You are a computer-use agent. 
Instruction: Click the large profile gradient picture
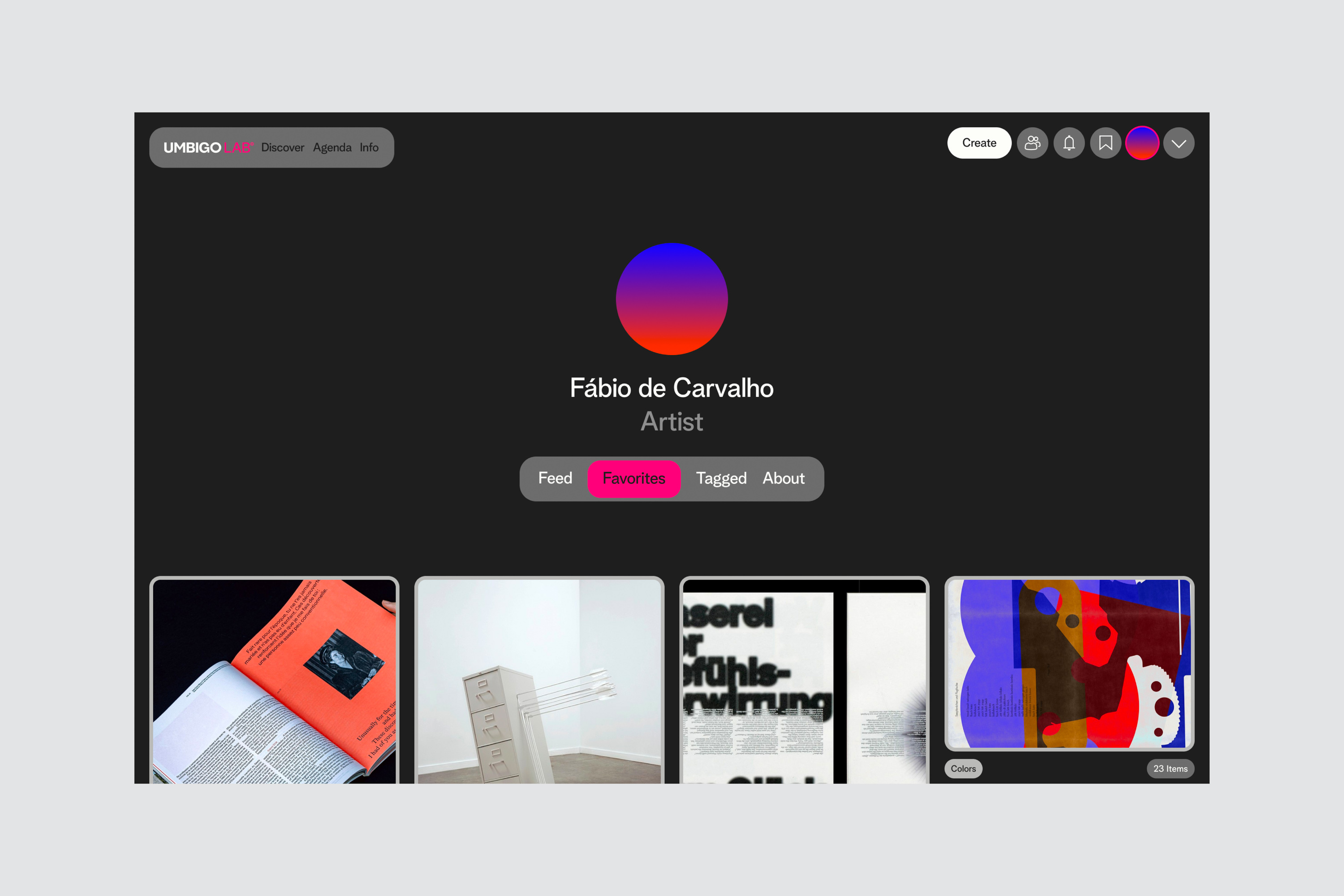672,299
